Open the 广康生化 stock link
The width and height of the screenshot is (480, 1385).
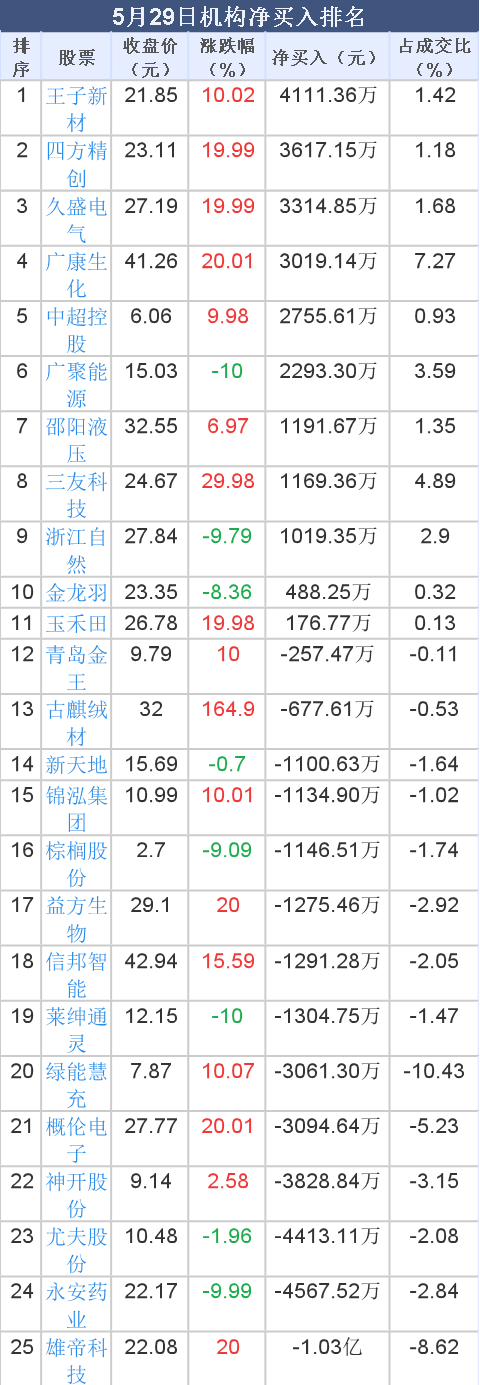[77, 274]
